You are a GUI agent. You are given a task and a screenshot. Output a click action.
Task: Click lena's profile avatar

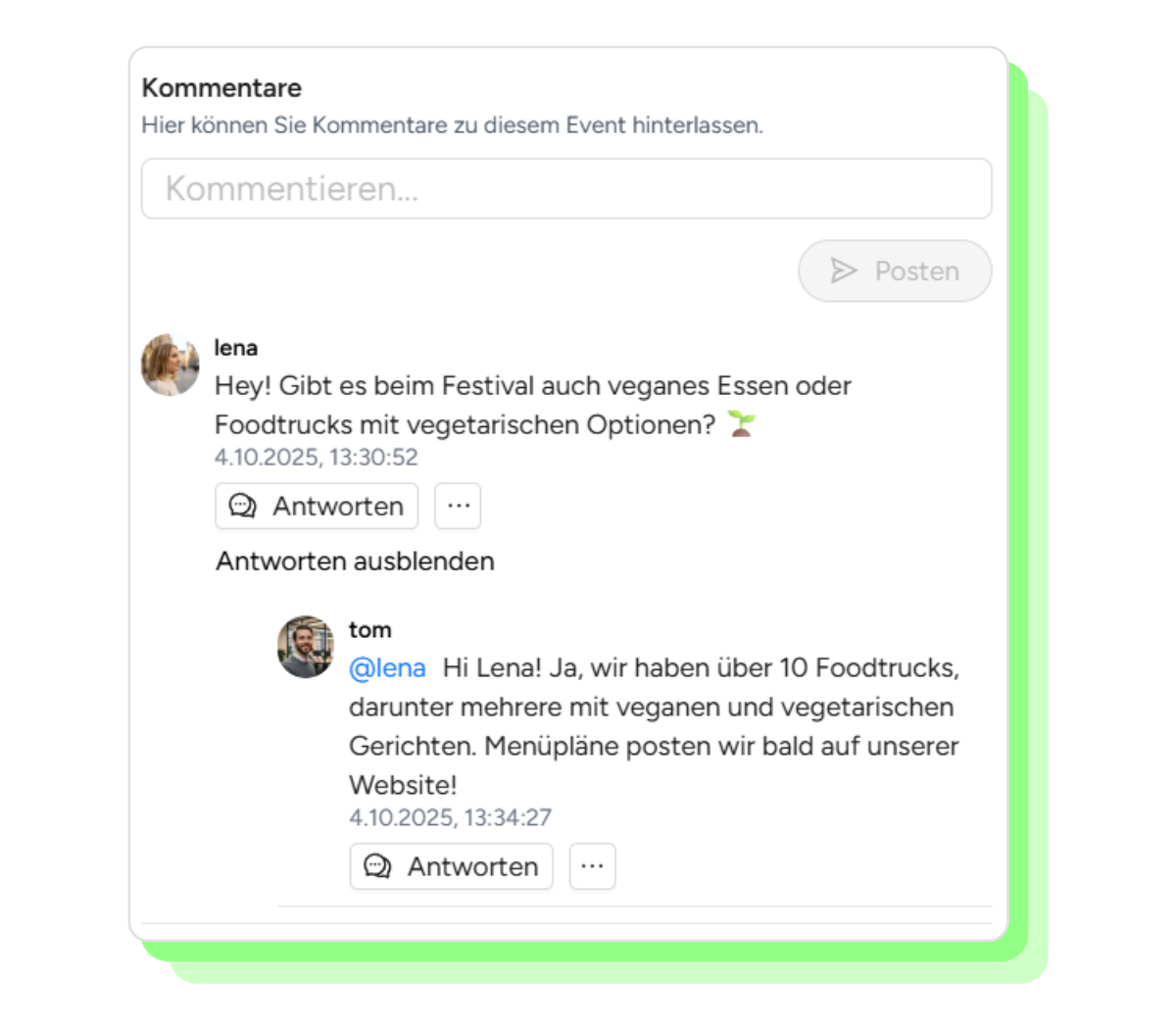(x=171, y=365)
